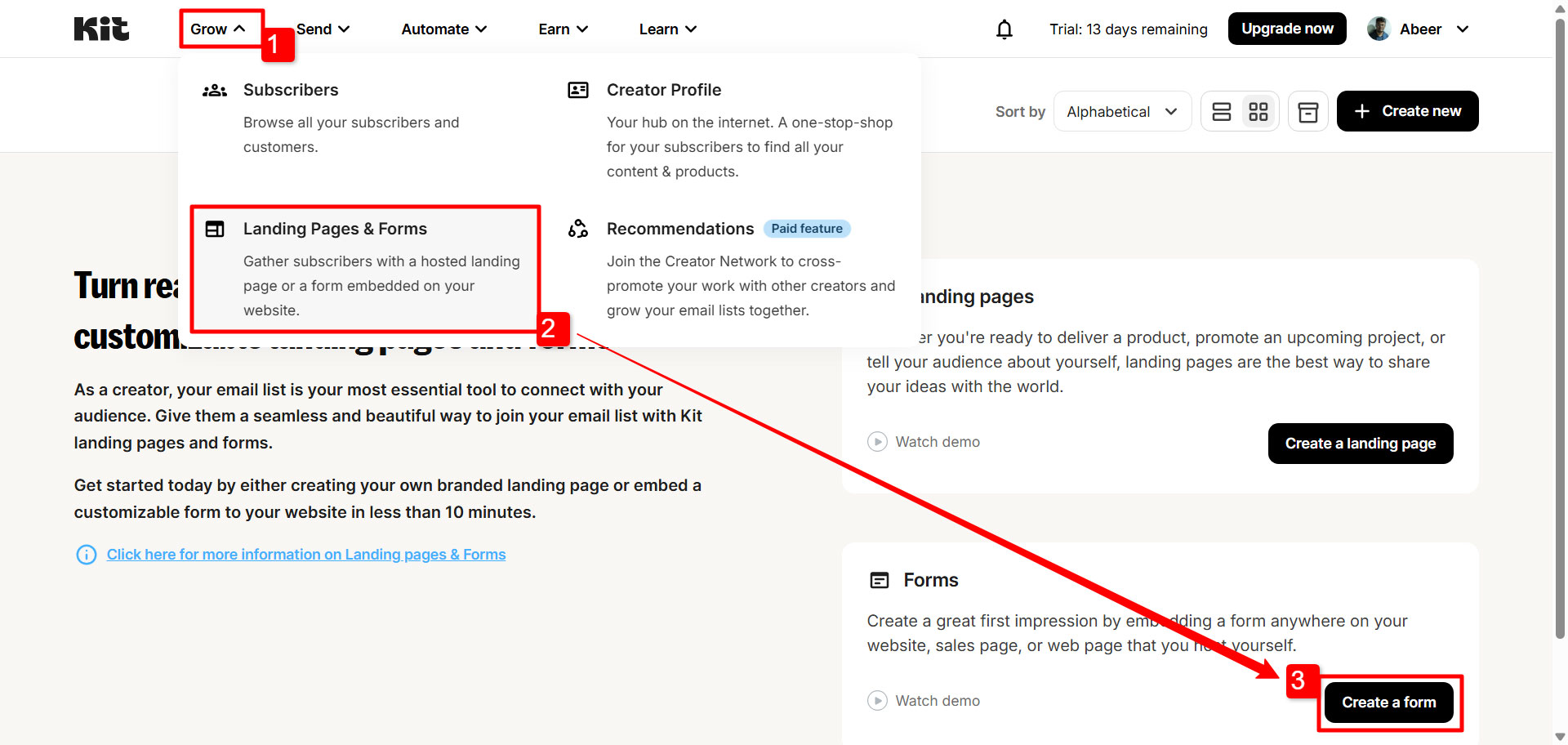Expand the Send menu
The height and width of the screenshot is (745, 1568).
click(323, 29)
